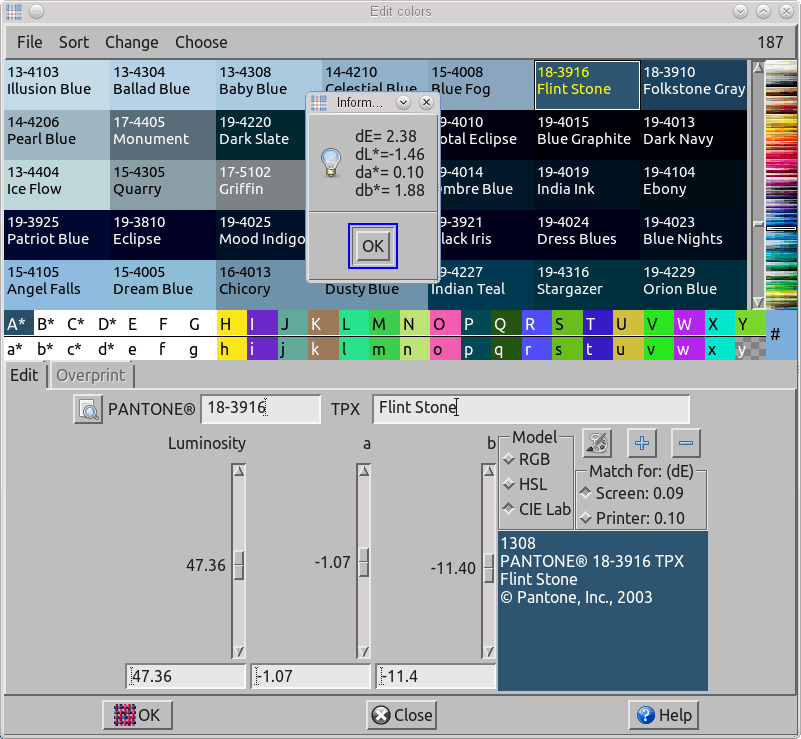Viewport: 801px width, 739px height.
Task: Click the Pantone code field 18-3916
Action: point(261,409)
